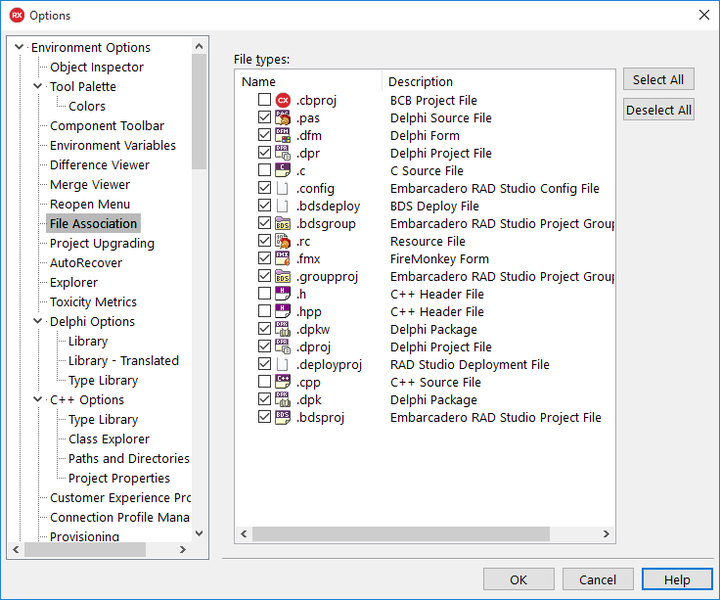
Task: Click tree horizontal scrollbar right arrow
Action: coord(183,549)
